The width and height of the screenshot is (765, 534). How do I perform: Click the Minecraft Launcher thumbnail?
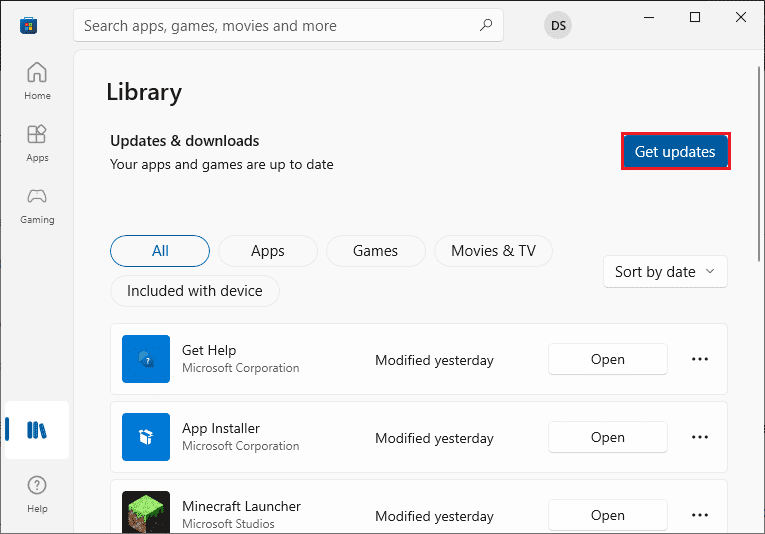(x=146, y=514)
